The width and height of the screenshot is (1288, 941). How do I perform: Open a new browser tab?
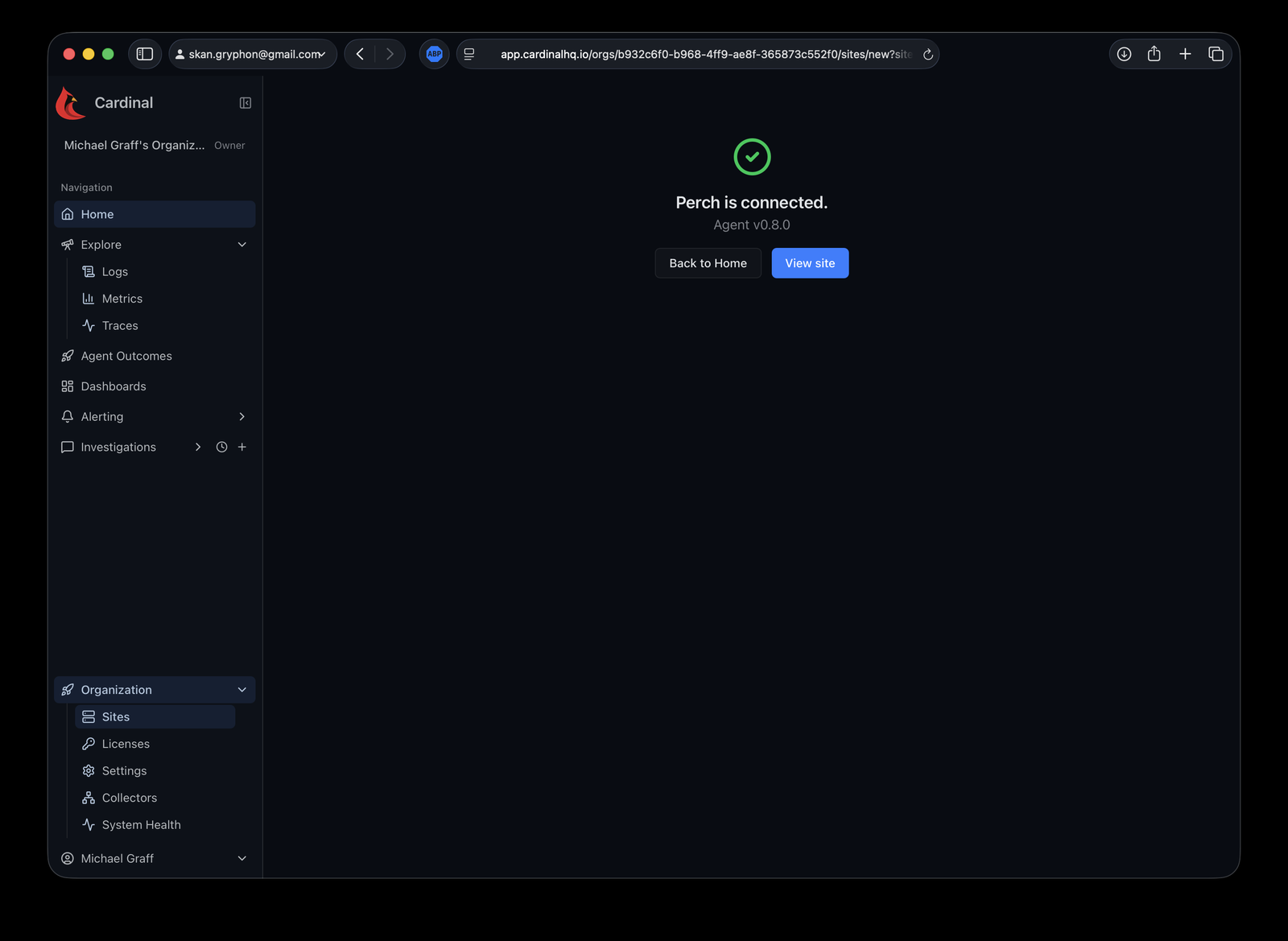(x=1185, y=54)
